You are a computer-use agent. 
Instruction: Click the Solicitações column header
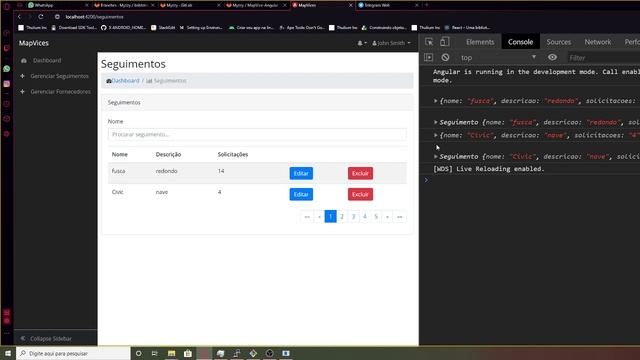[x=233, y=154]
